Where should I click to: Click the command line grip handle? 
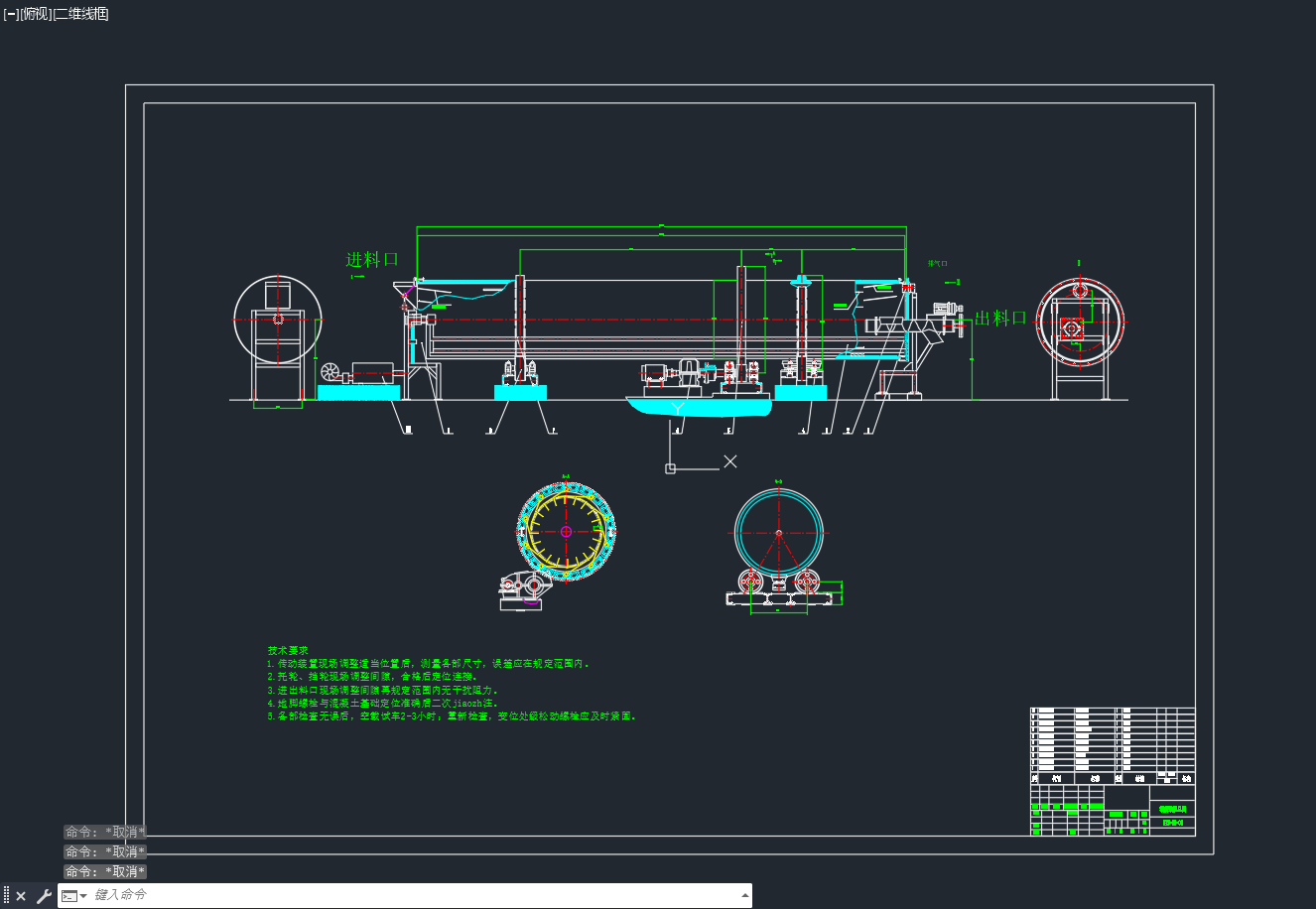coord(7,896)
